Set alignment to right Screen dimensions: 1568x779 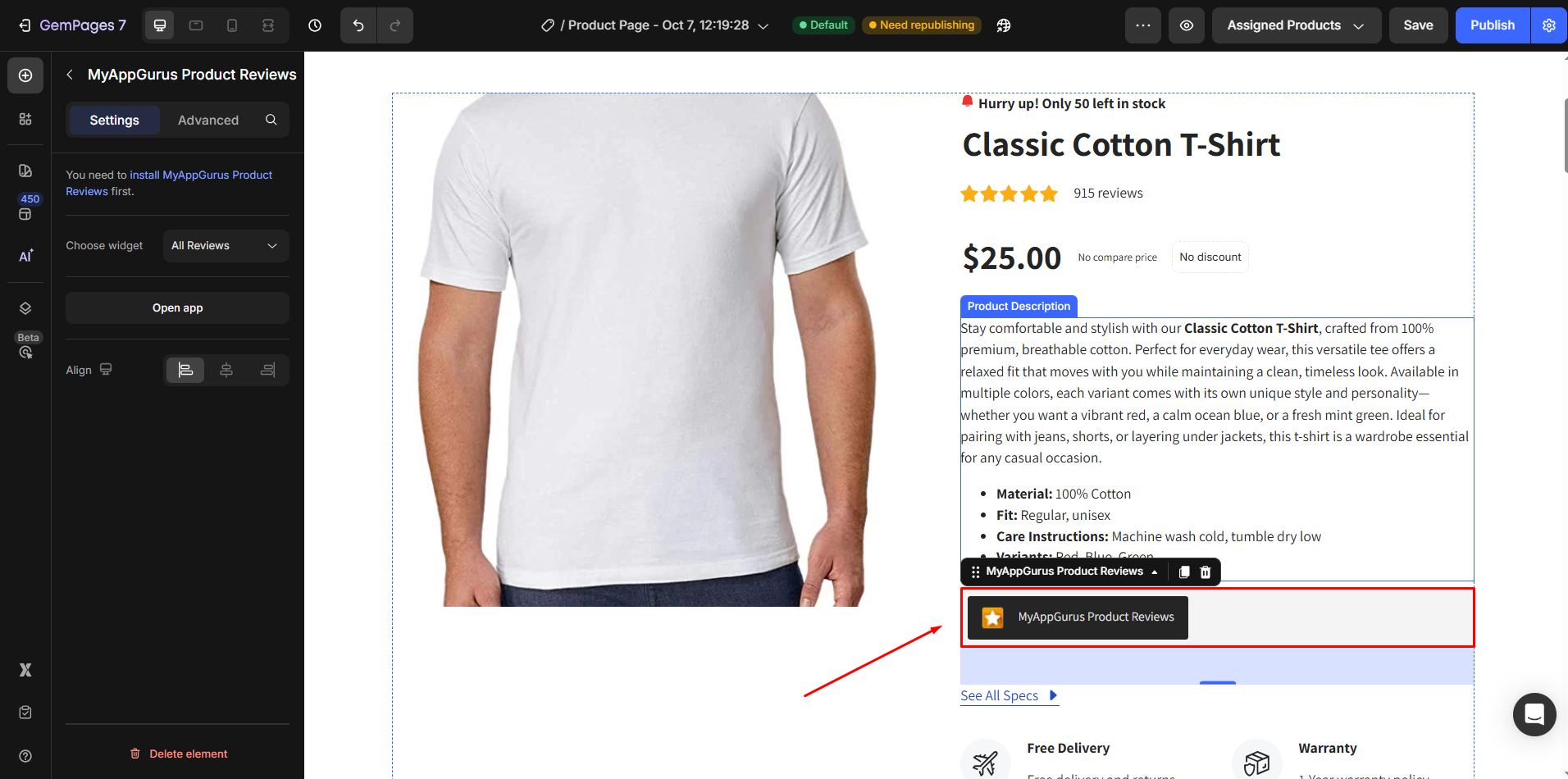tap(267, 370)
